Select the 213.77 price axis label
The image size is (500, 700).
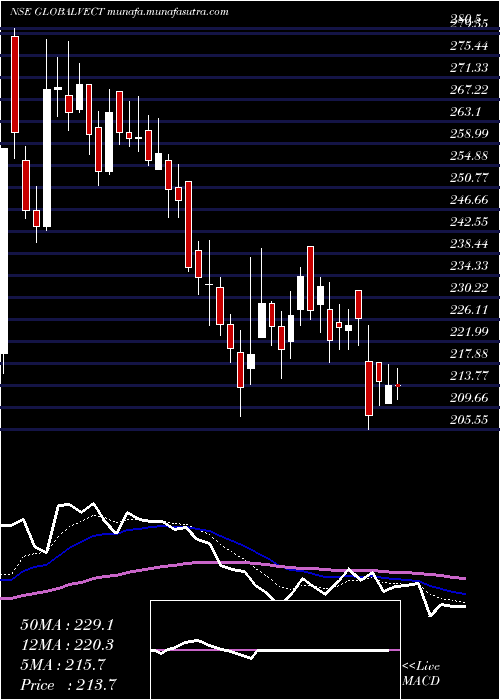[x=470, y=375]
